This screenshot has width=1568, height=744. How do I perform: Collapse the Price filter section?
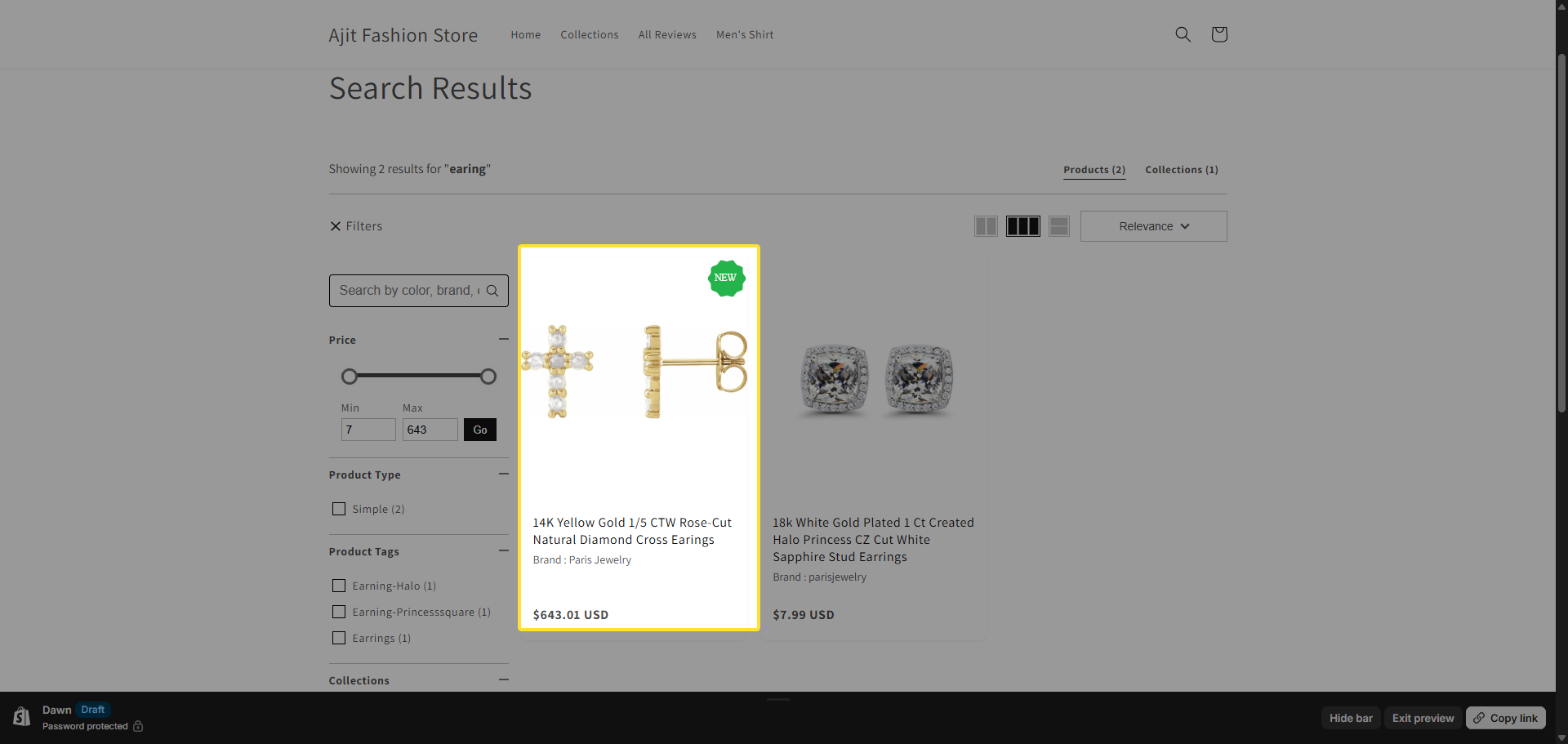503,339
